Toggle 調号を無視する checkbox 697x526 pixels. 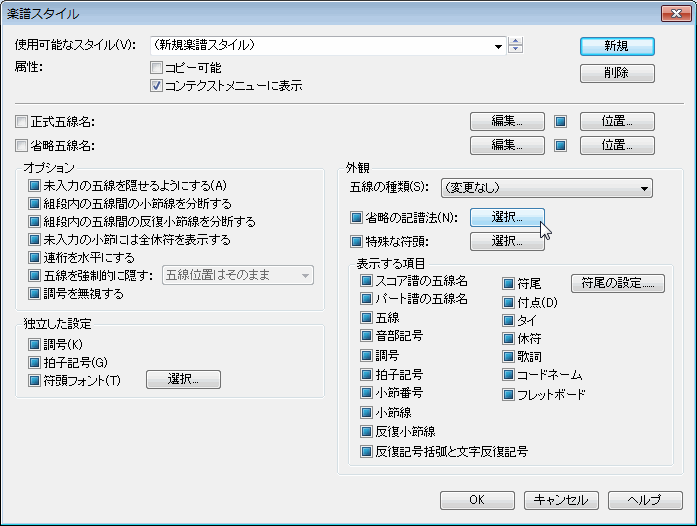(x=34, y=293)
